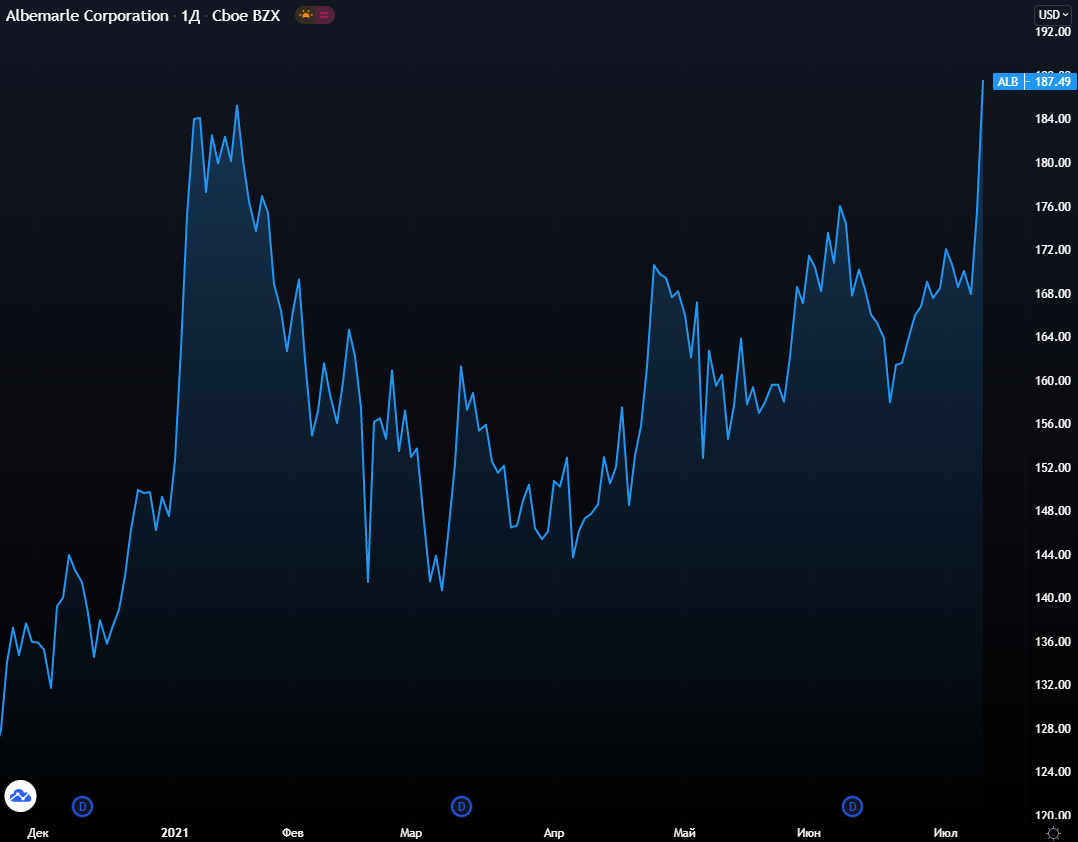Click the Дек time axis label
The height and width of the screenshot is (842, 1078).
pos(38,833)
